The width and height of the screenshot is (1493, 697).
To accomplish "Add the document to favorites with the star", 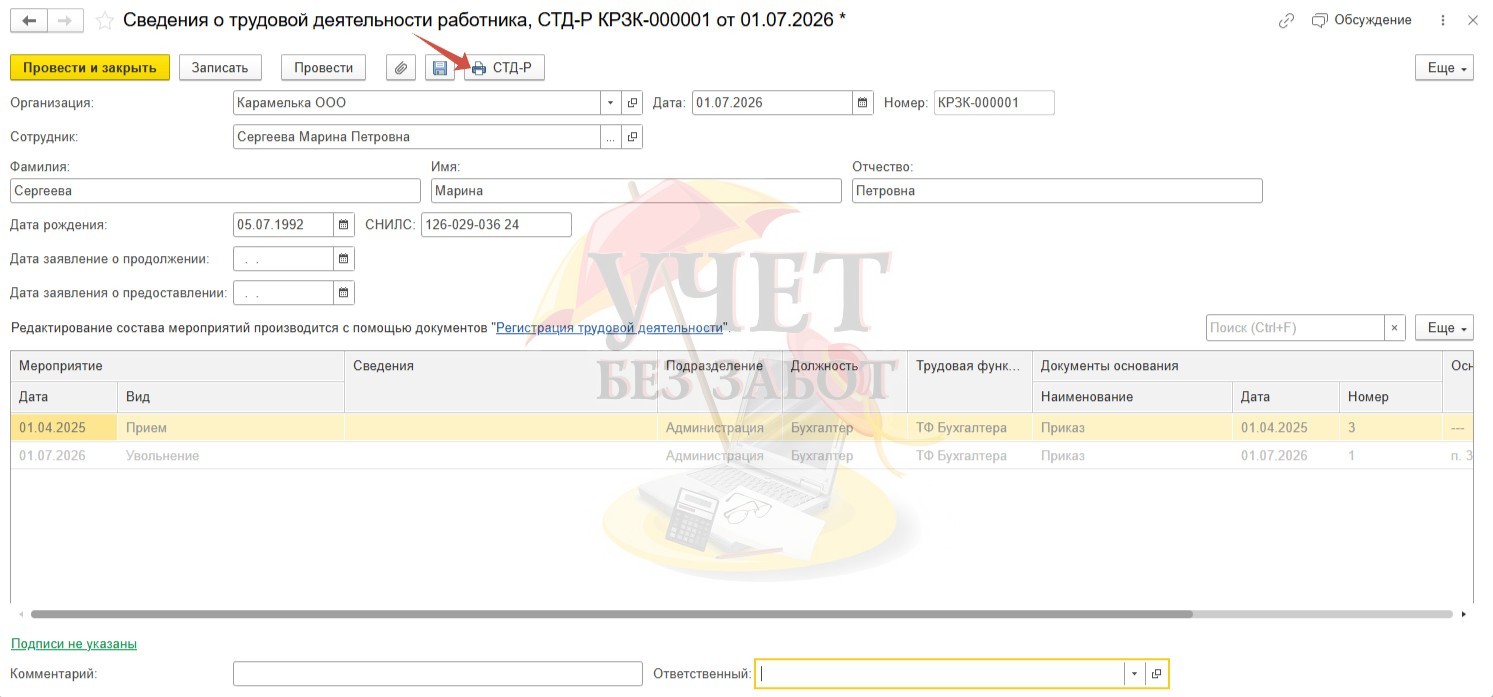I will point(104,21).
